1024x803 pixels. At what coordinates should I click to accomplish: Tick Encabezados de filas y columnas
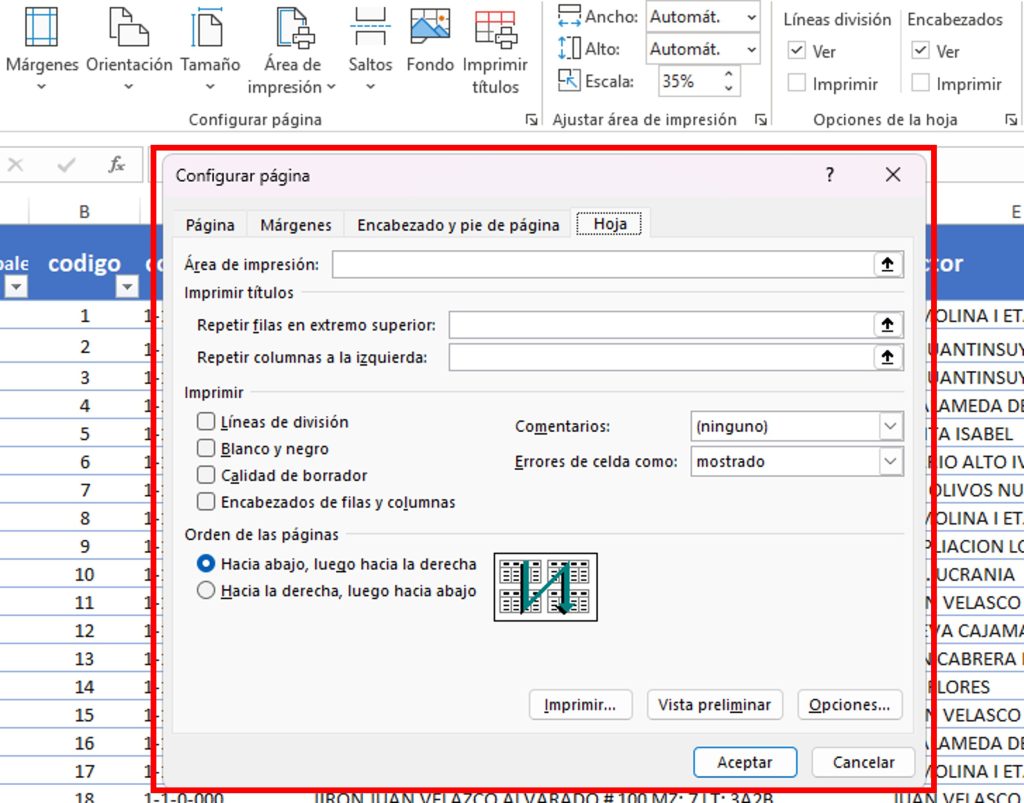[x=206, y=502]
